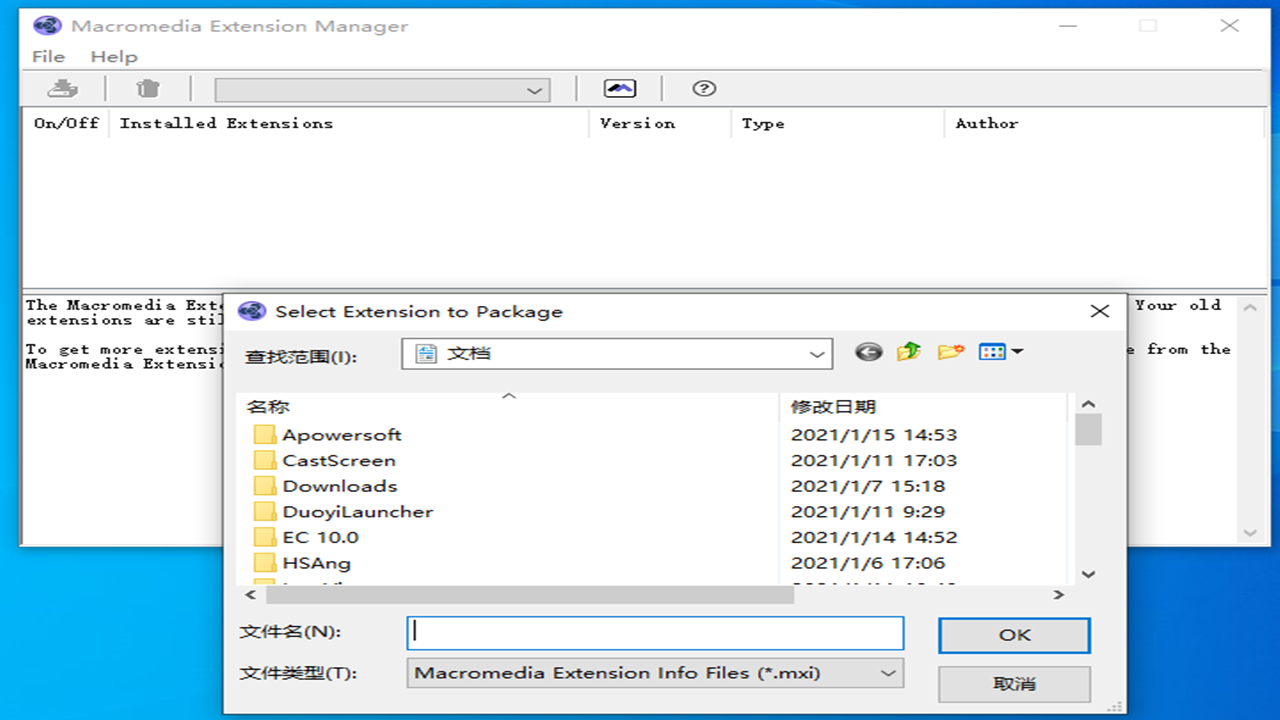Click the date 2021/1/11 9:29
The width and height of the screenshot is (1280, 720).
tap(868, 512)
